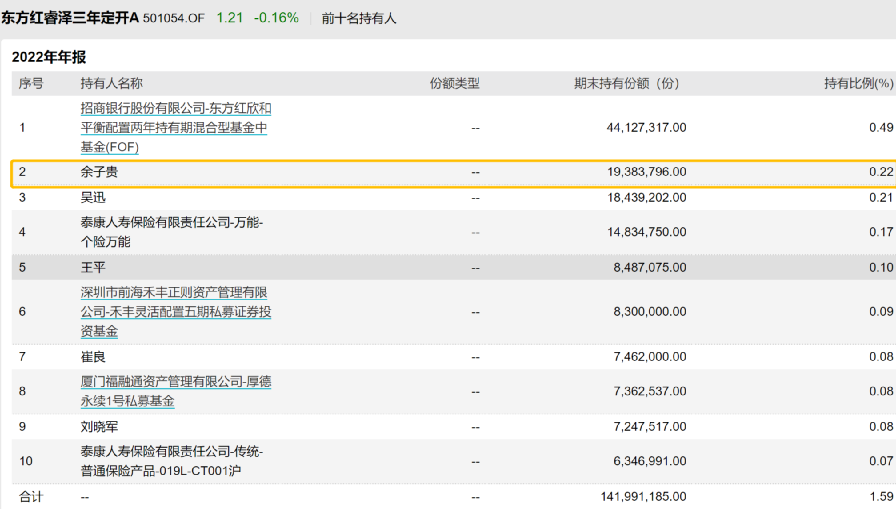This screenshot has width=896, height=509.
Task: Click the share amount 7,362,537.00
Action: (x=650, y=391)
